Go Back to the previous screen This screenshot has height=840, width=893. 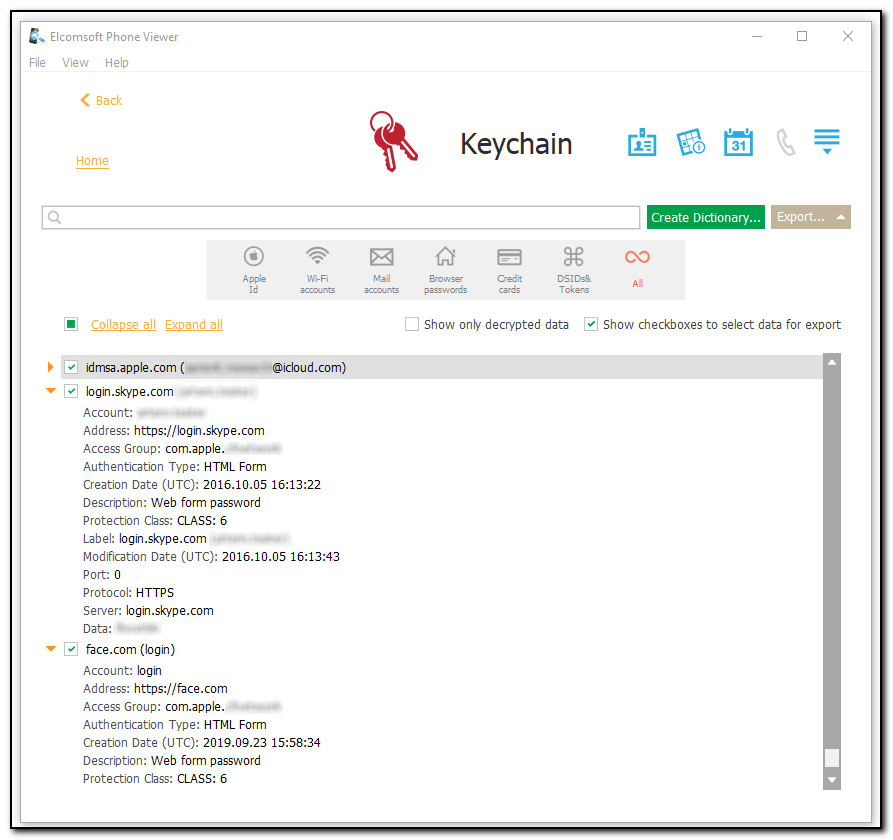(x=100, y=100)
